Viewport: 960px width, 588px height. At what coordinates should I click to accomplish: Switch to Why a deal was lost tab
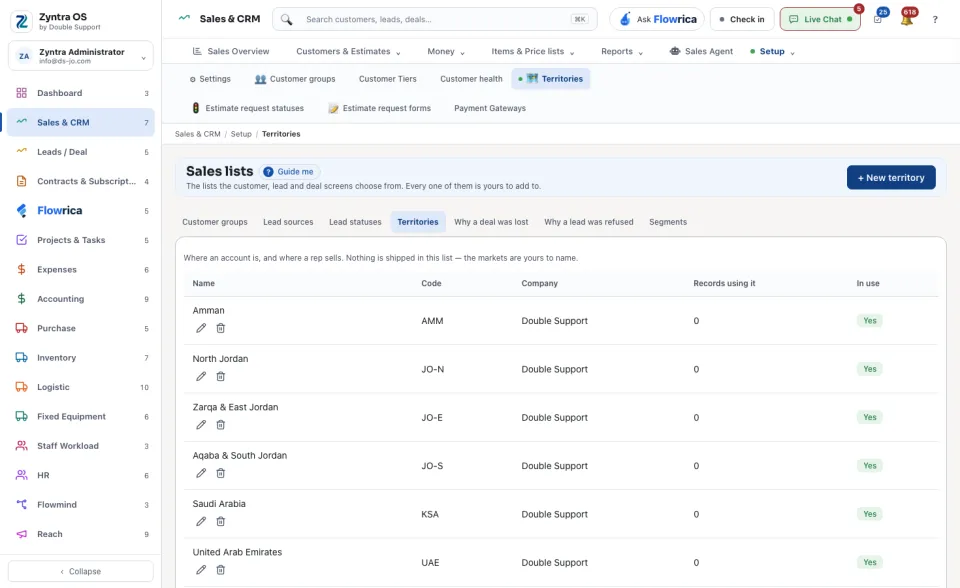click(x=491, y=222)
